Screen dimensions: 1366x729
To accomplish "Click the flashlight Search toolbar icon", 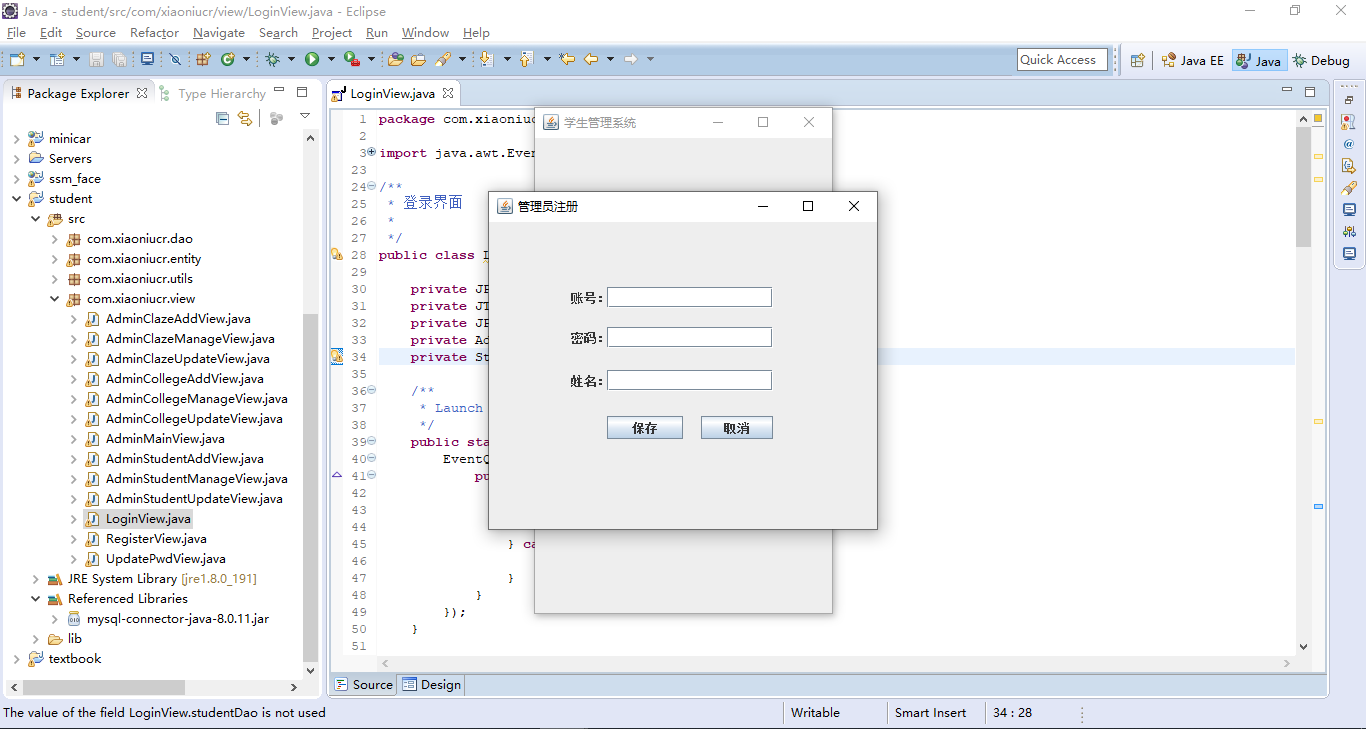I will 443,60.
